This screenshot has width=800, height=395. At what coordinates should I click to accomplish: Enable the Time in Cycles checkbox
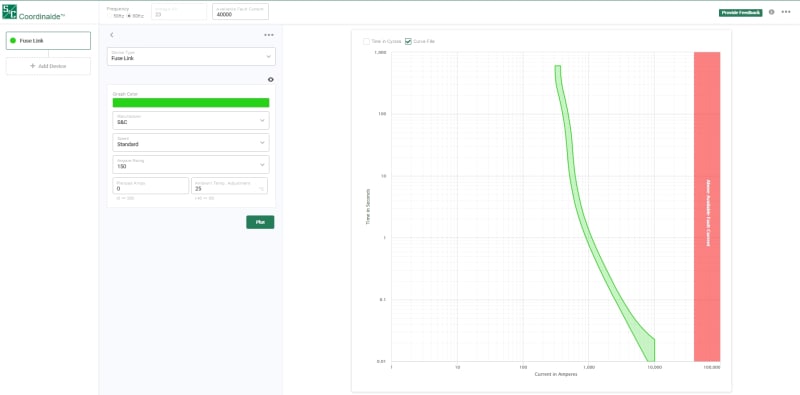click(366, 41)
